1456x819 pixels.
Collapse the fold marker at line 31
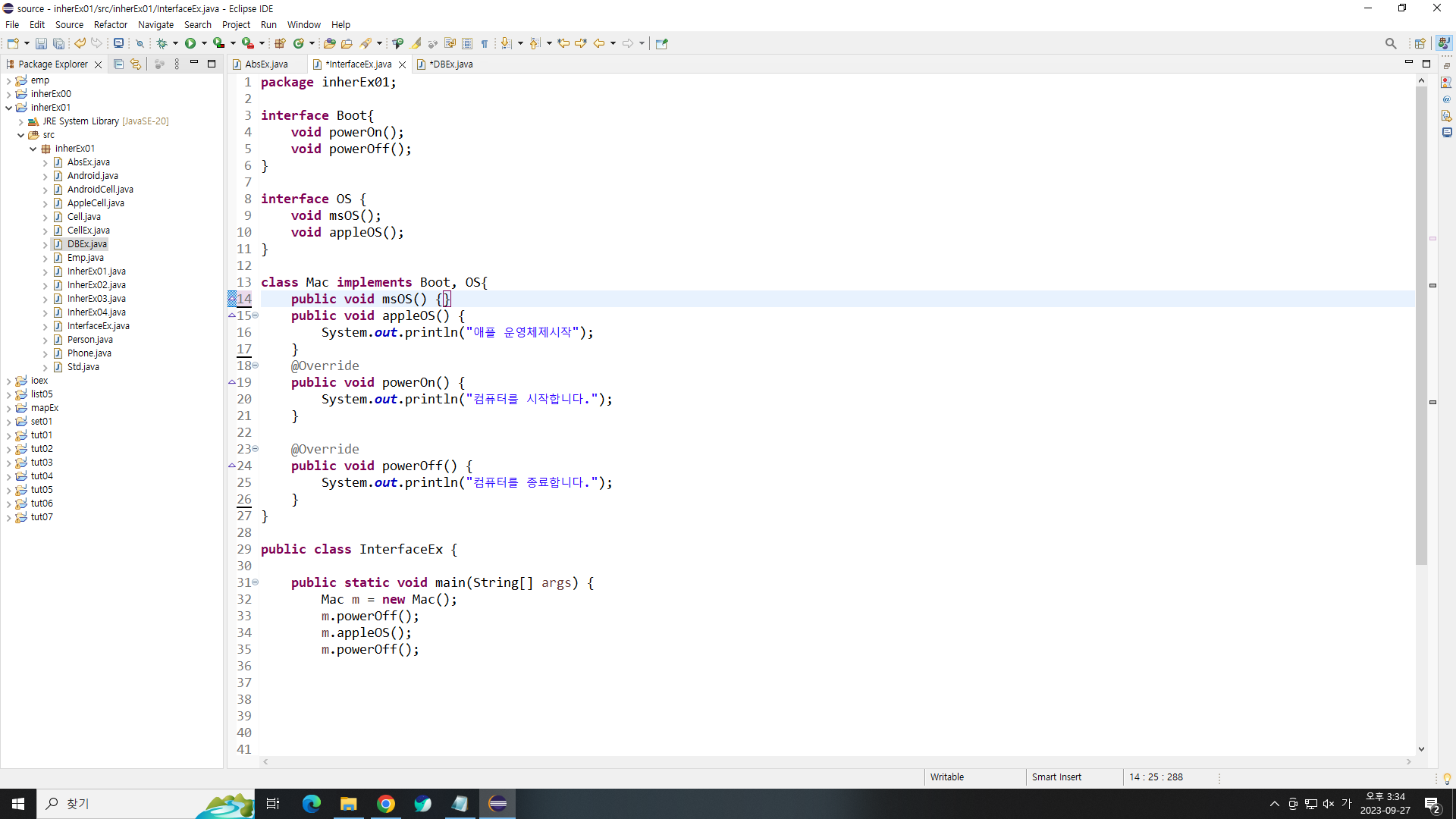256,582
